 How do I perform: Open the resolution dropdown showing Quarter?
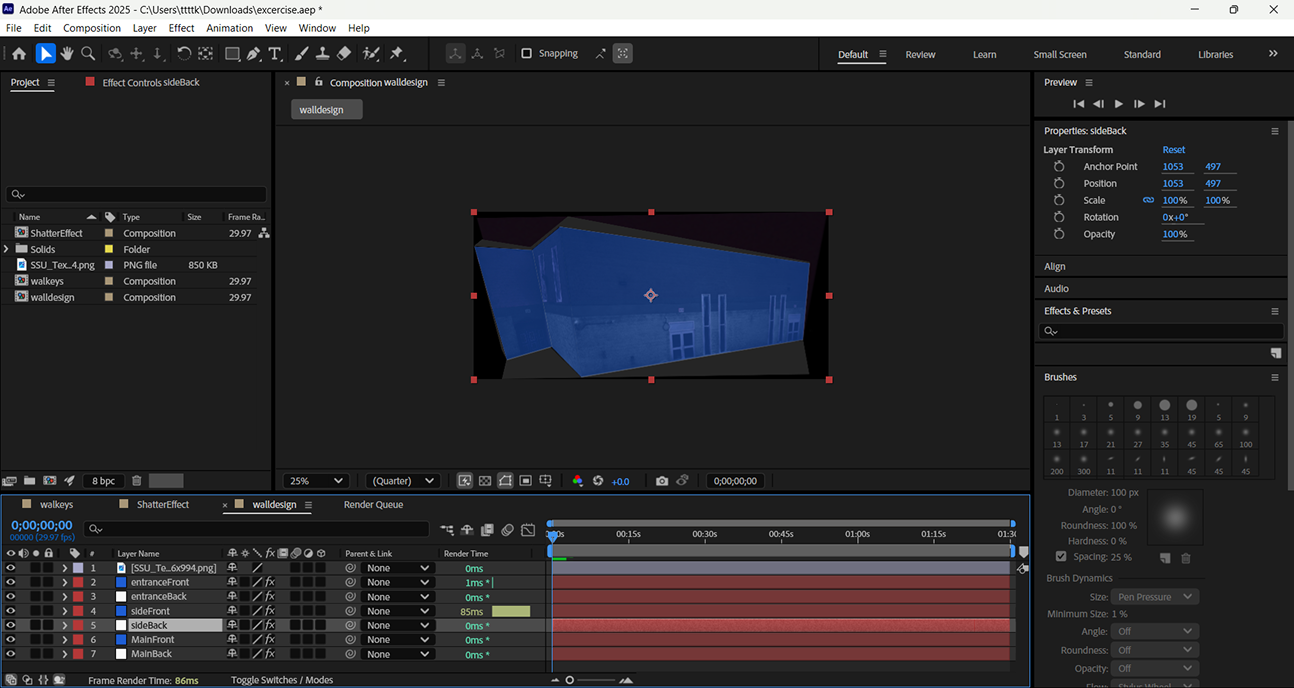[402, 481]
